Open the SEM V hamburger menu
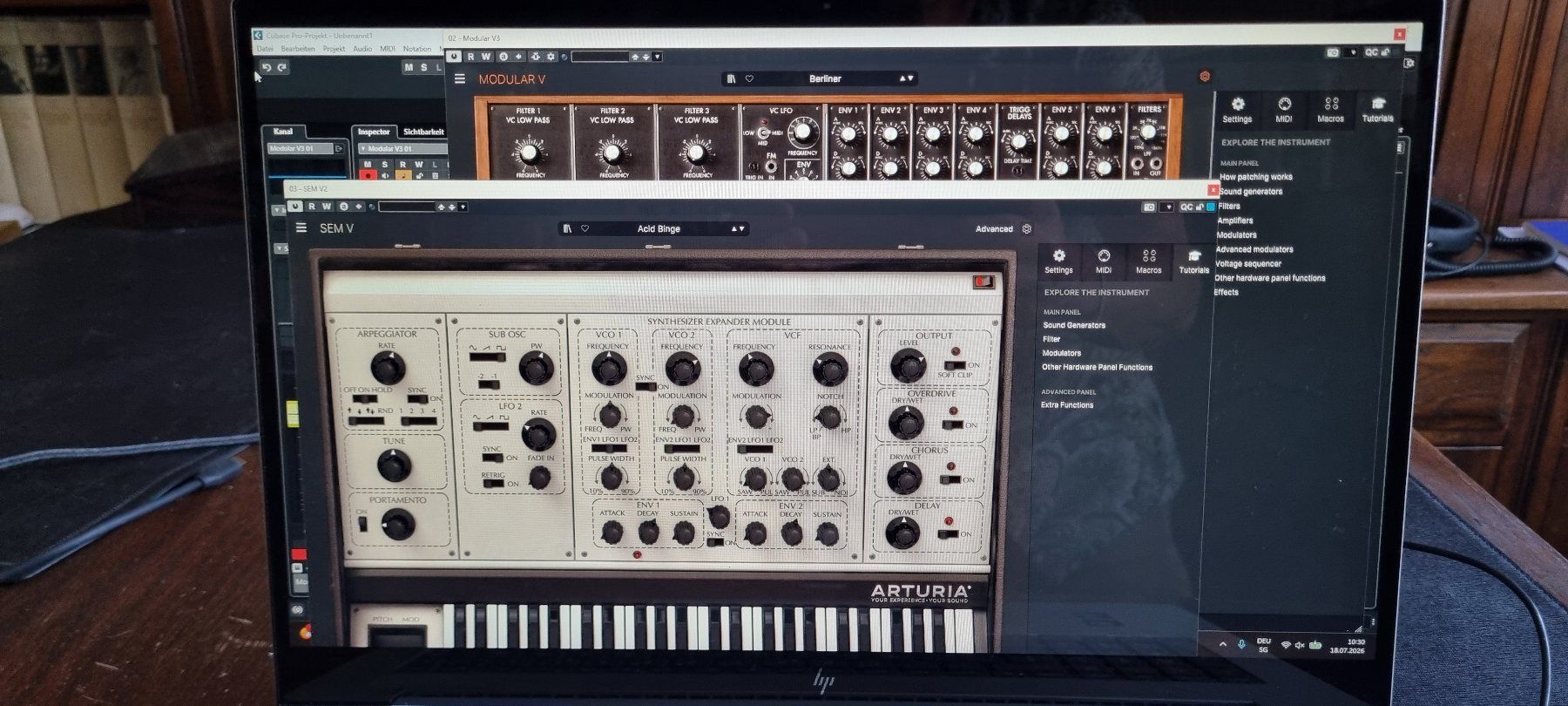 point(301,227)
